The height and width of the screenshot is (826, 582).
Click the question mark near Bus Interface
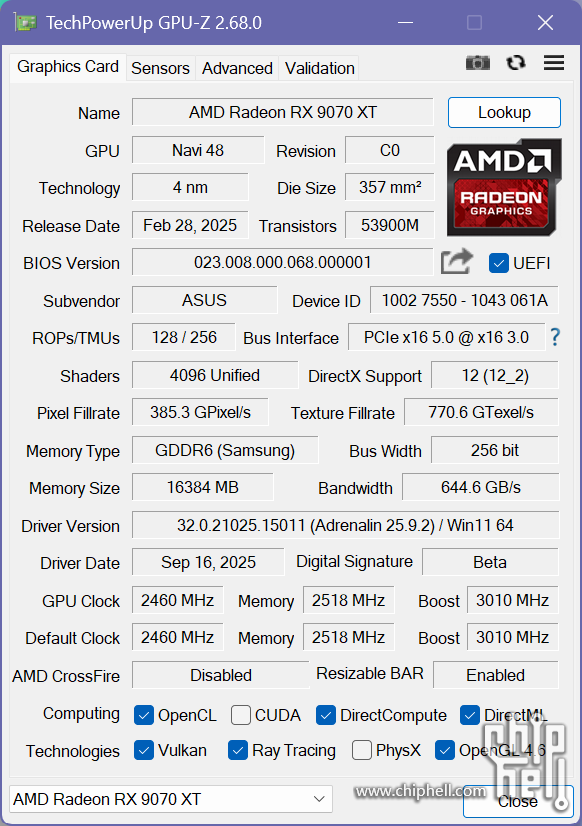554,338
